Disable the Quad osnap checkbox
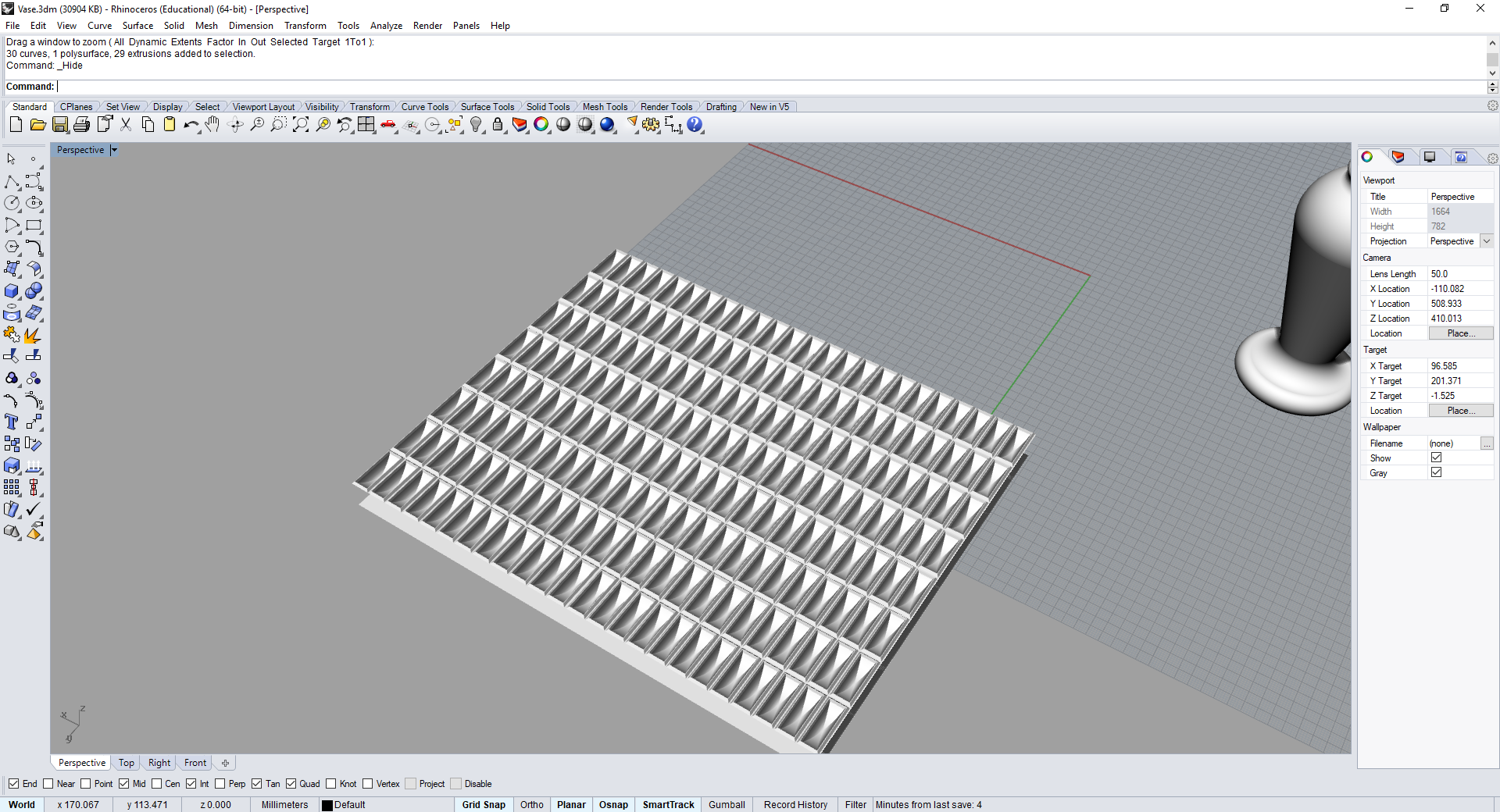Viewport: 1500px width, 812px height. [x=291, y=784]
